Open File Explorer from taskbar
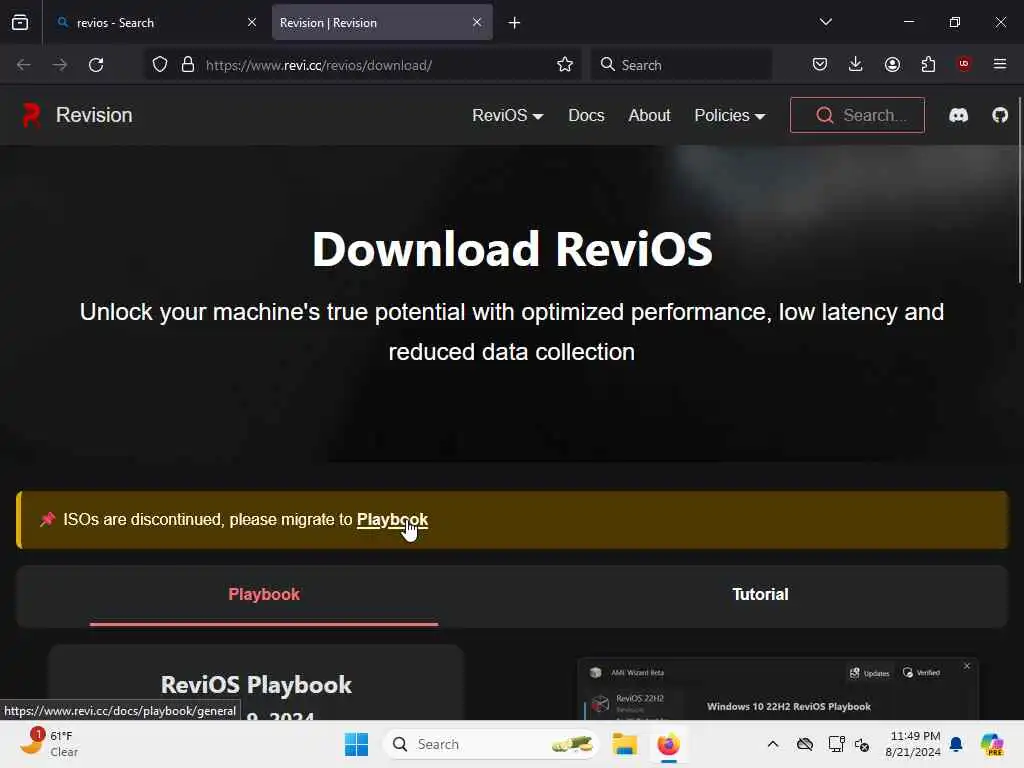1024x768 pixels. click(624, 744)
